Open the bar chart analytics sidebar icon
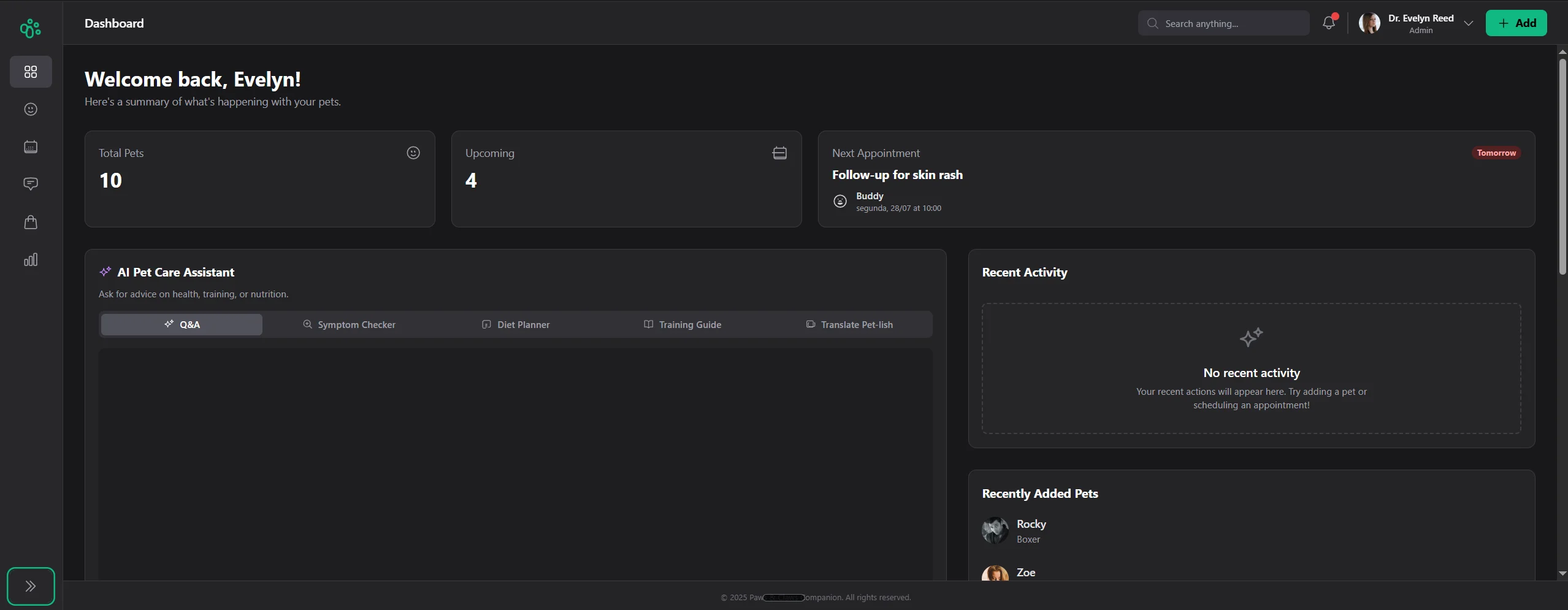Screen dimensions: 1568x610 [31, 260]
